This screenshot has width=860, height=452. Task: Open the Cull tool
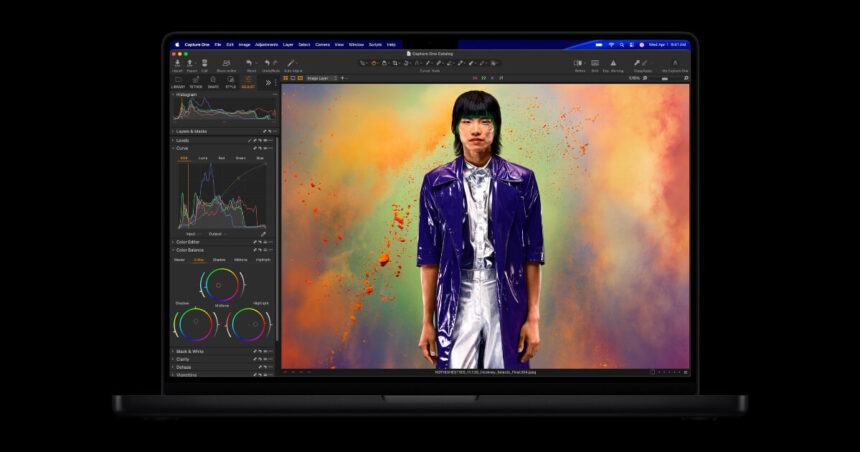[x=205, y=64]
